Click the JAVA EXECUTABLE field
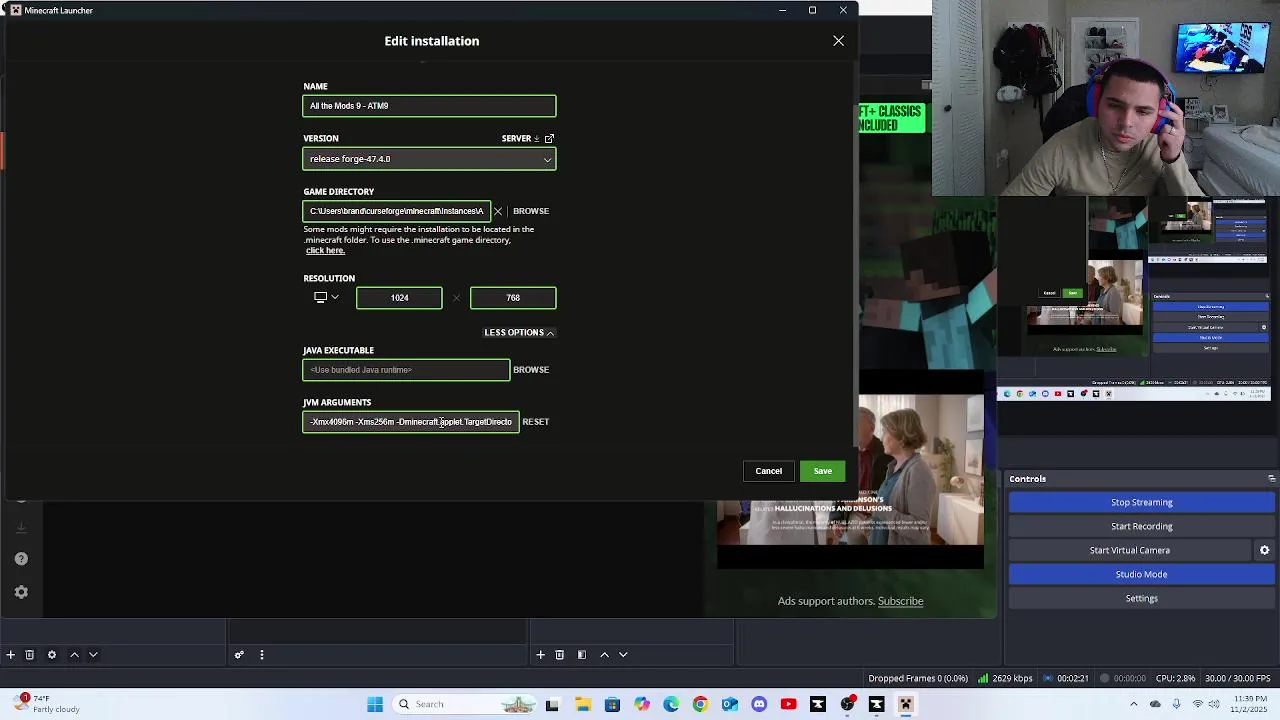Viewport: 1280px width, 720px height. (x=406, y=370)
